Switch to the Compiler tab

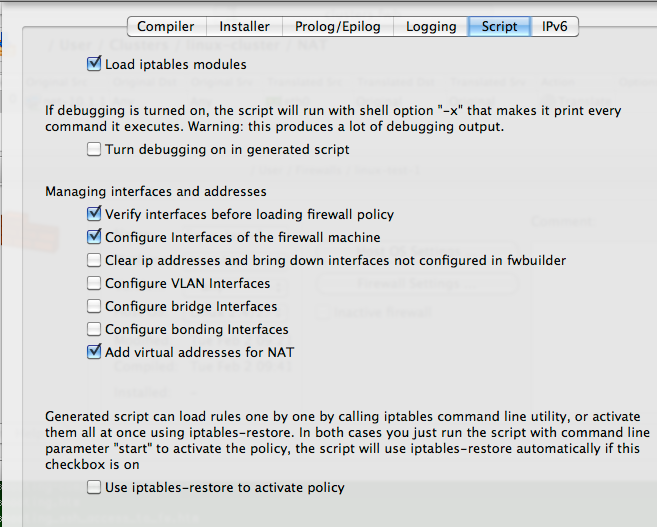tap(166, 27)
